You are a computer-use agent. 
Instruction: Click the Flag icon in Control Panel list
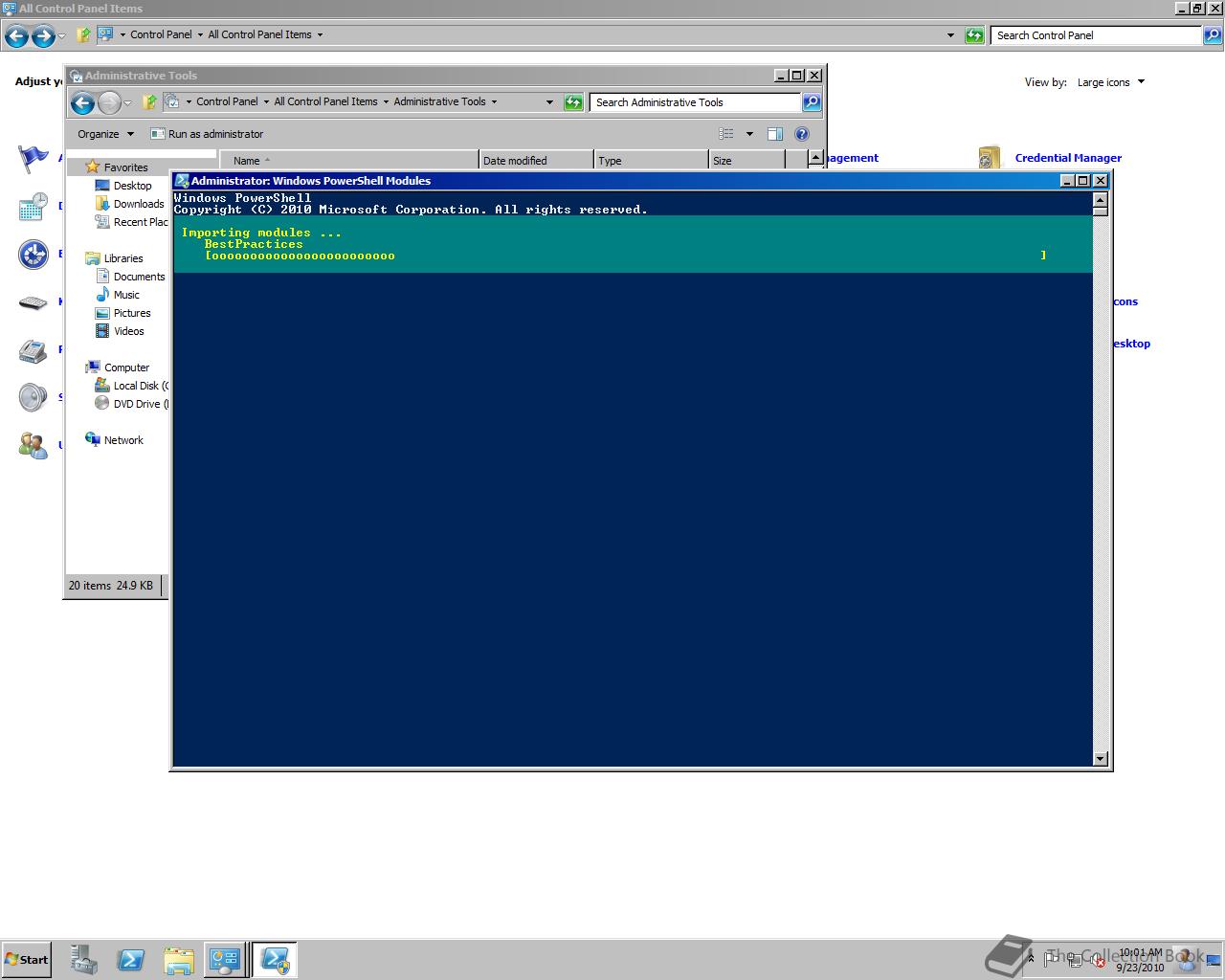pos(33,158)
